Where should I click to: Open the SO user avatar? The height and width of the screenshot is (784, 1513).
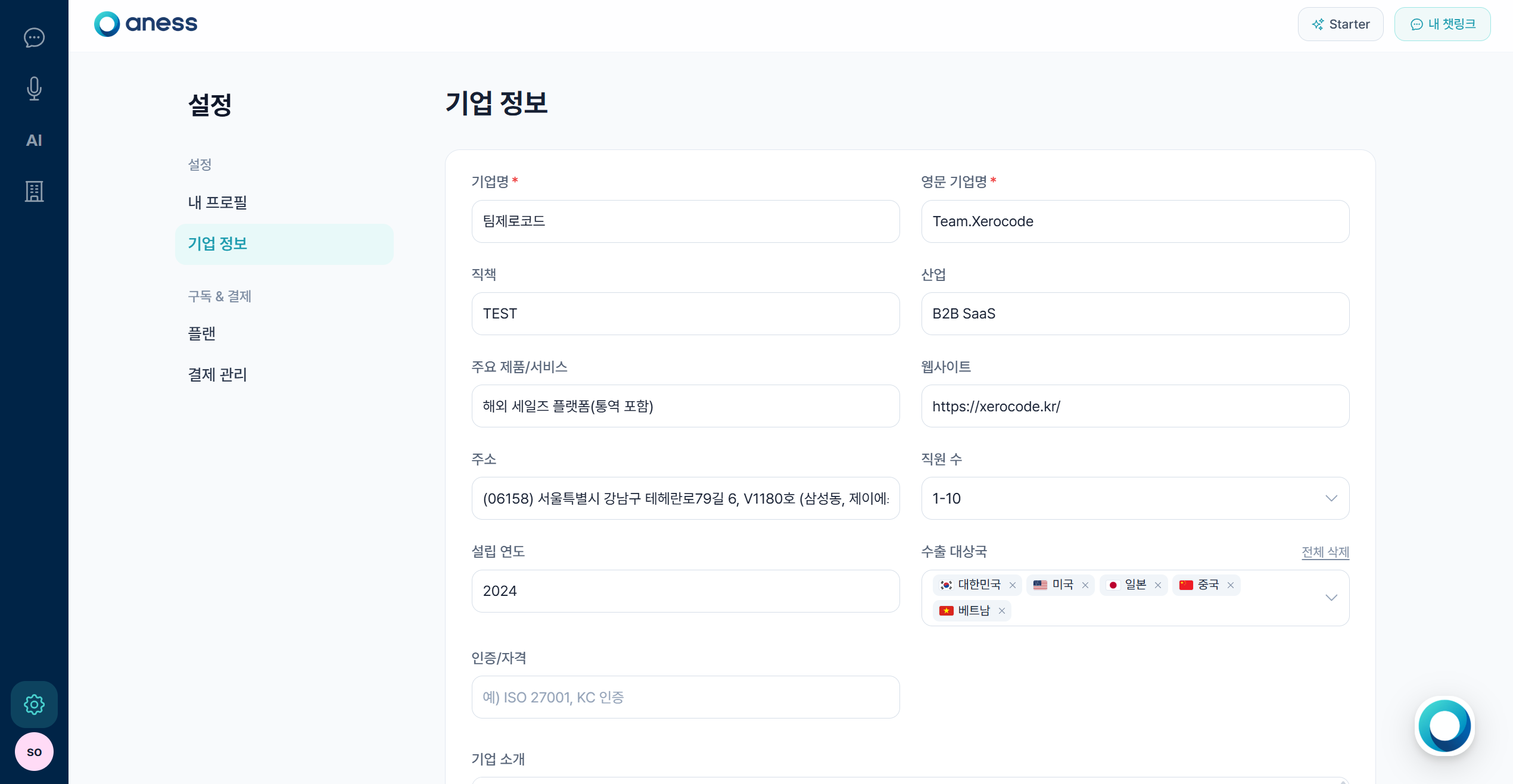coord(34,752)
